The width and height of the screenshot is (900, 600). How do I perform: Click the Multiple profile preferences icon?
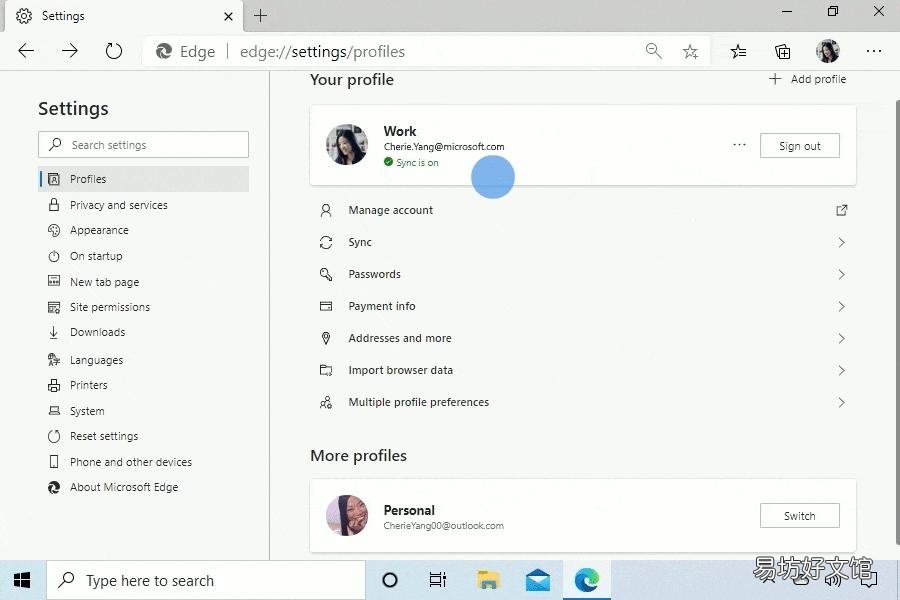click(x=326, y=402)
